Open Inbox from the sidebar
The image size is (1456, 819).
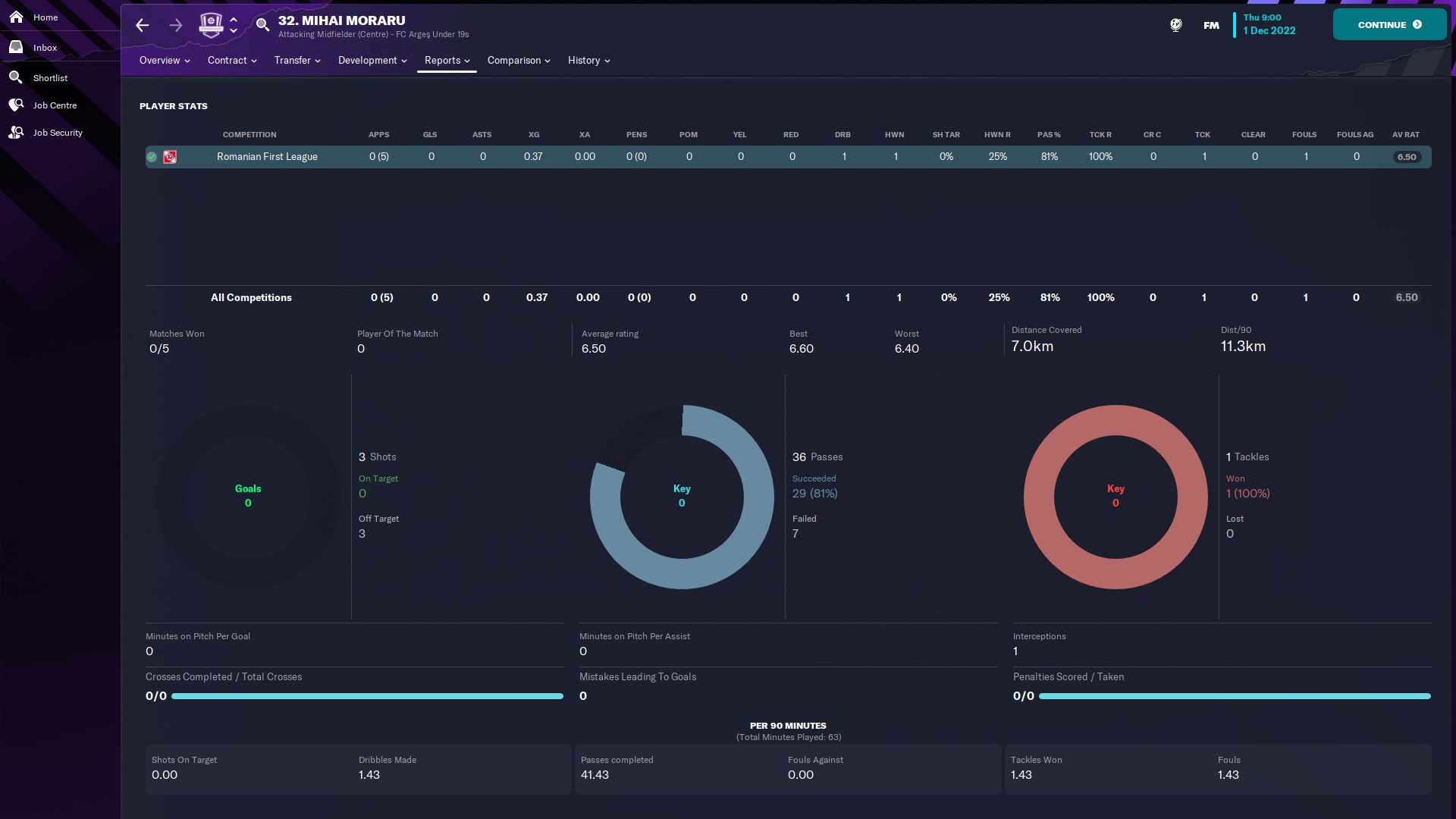[x=45, y=48]
